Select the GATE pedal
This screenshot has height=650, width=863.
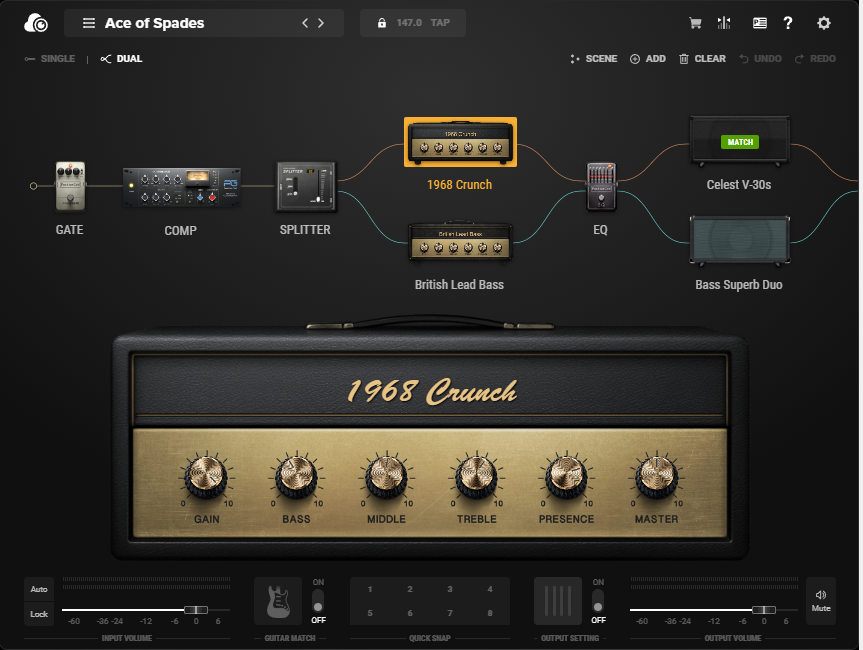click(70, 186)
